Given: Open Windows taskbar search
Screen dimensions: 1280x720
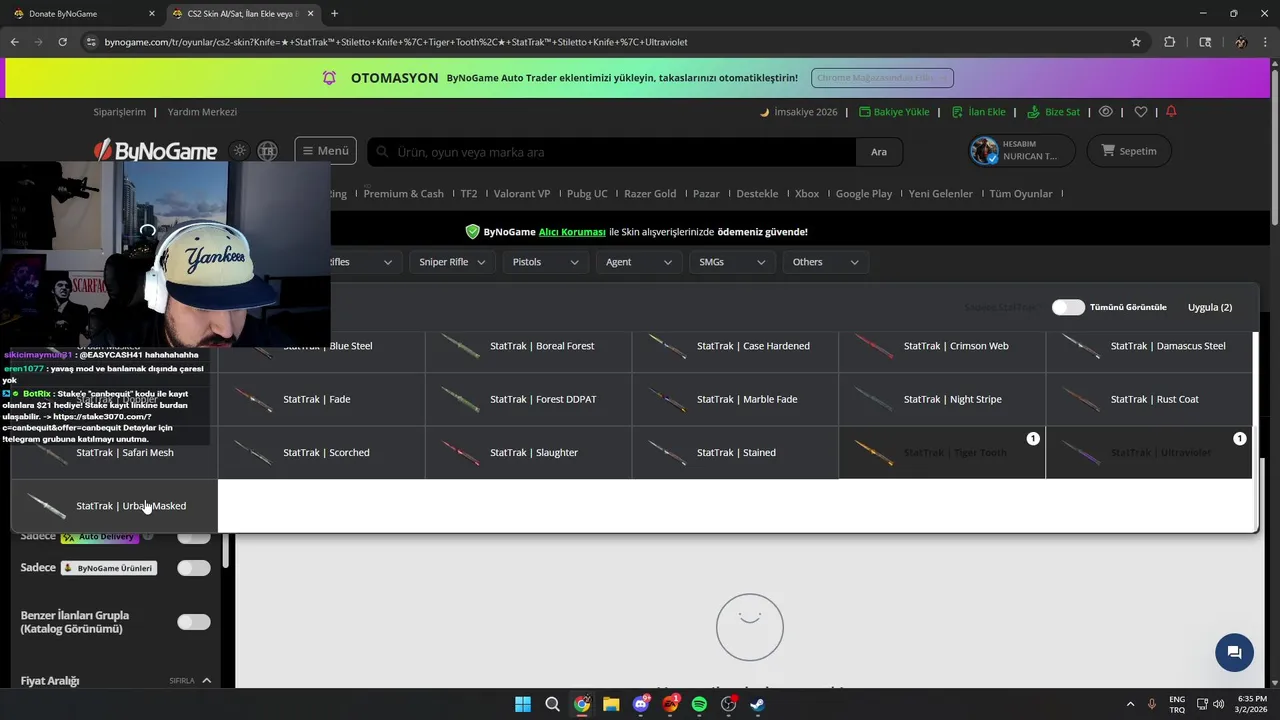Looking at the screenshot, I should 552,704.
